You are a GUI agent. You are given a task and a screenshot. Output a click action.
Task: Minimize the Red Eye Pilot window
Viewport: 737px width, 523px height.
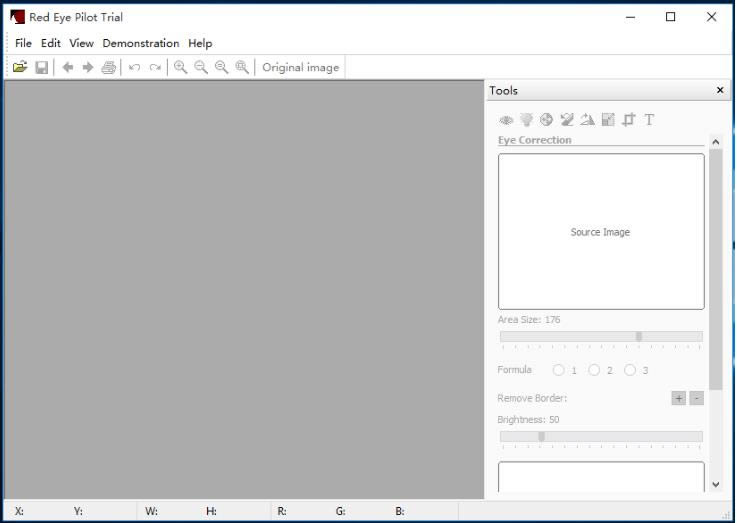pos(631,17)
